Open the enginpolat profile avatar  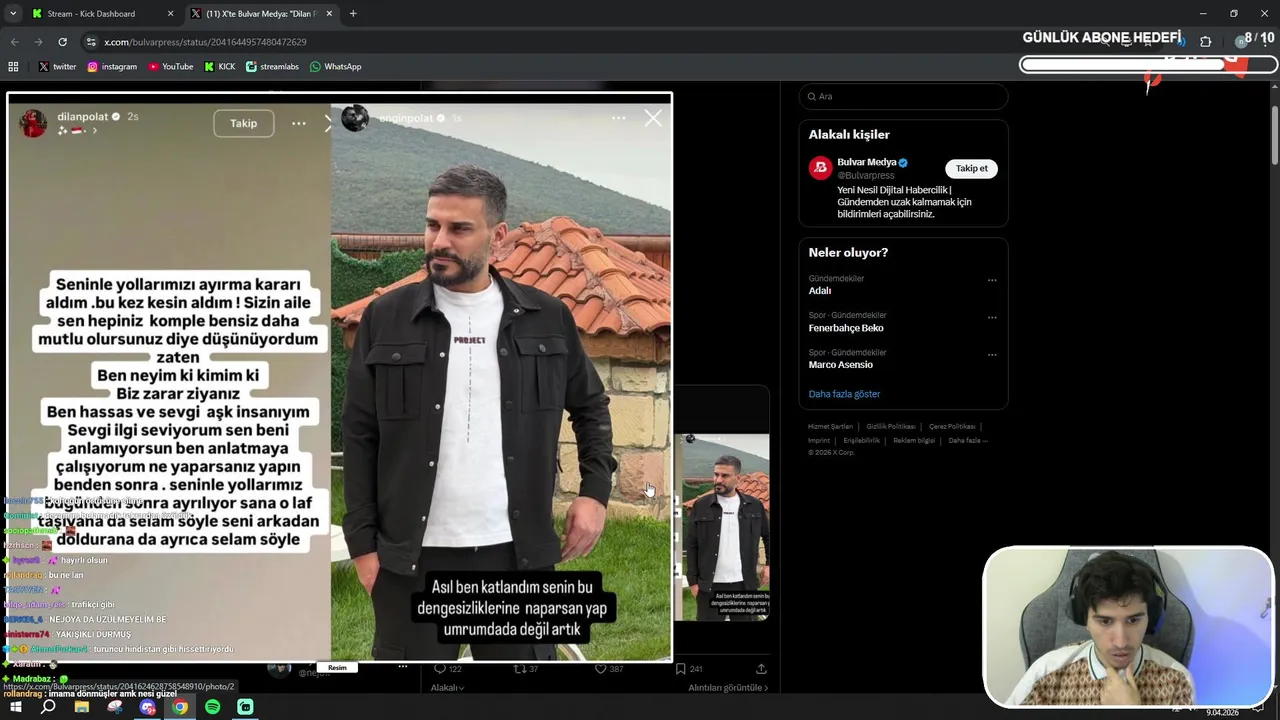(x=355, y=118)
